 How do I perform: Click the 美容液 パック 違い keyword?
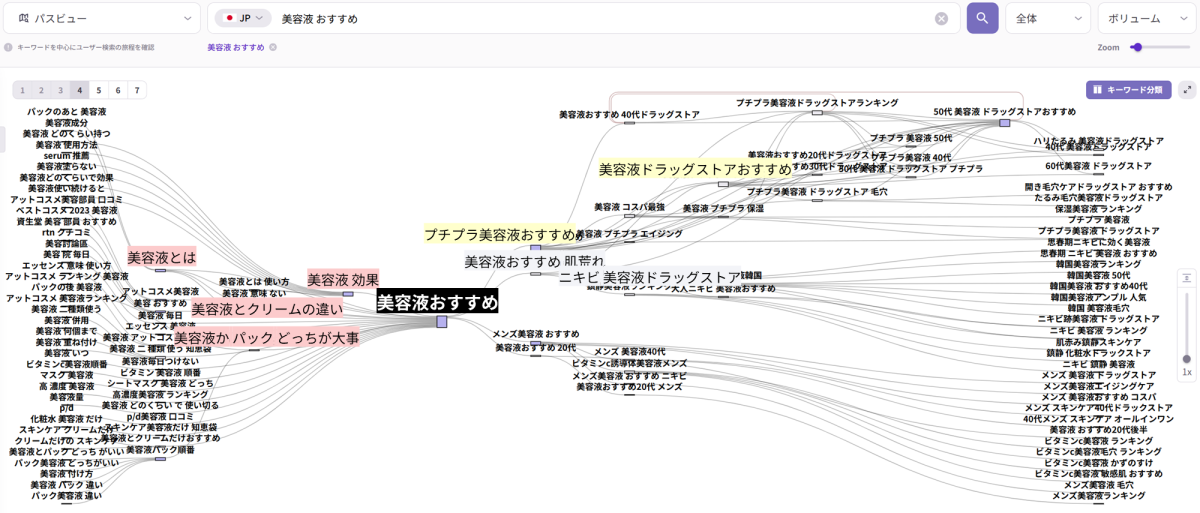tap(67, 485)
